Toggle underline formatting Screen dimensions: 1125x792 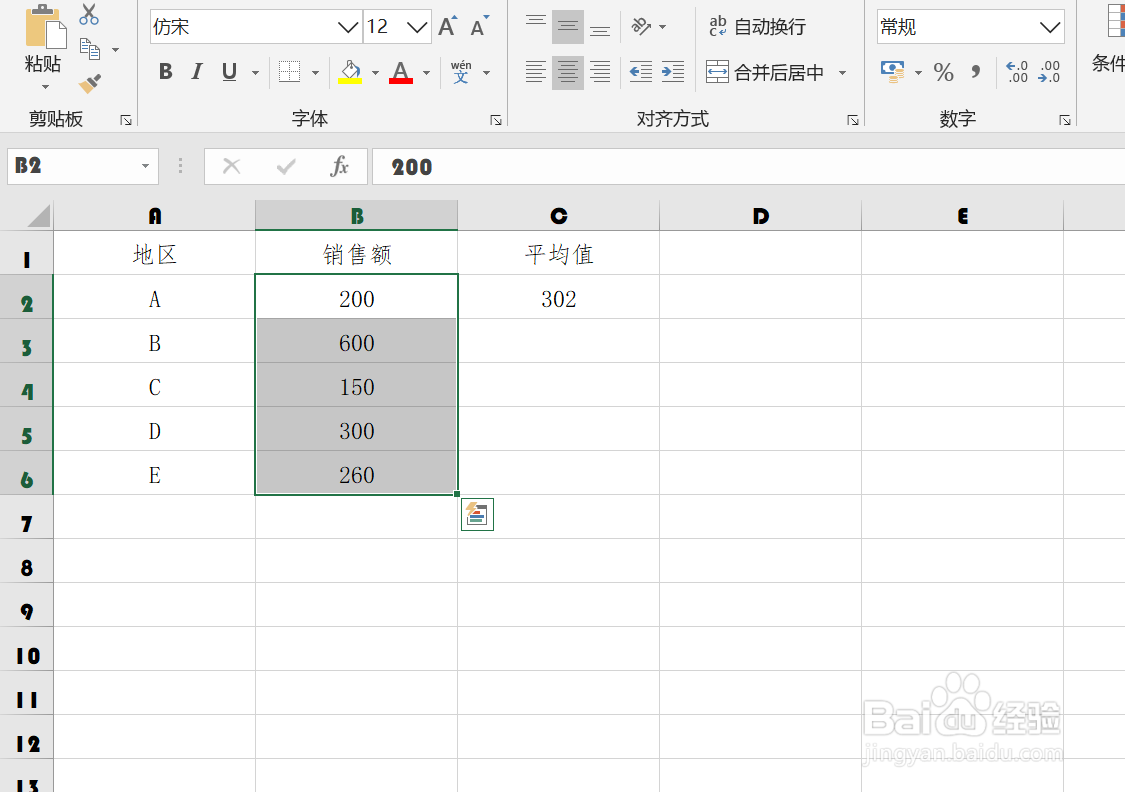pyautogui.click(x=230, y=72)
